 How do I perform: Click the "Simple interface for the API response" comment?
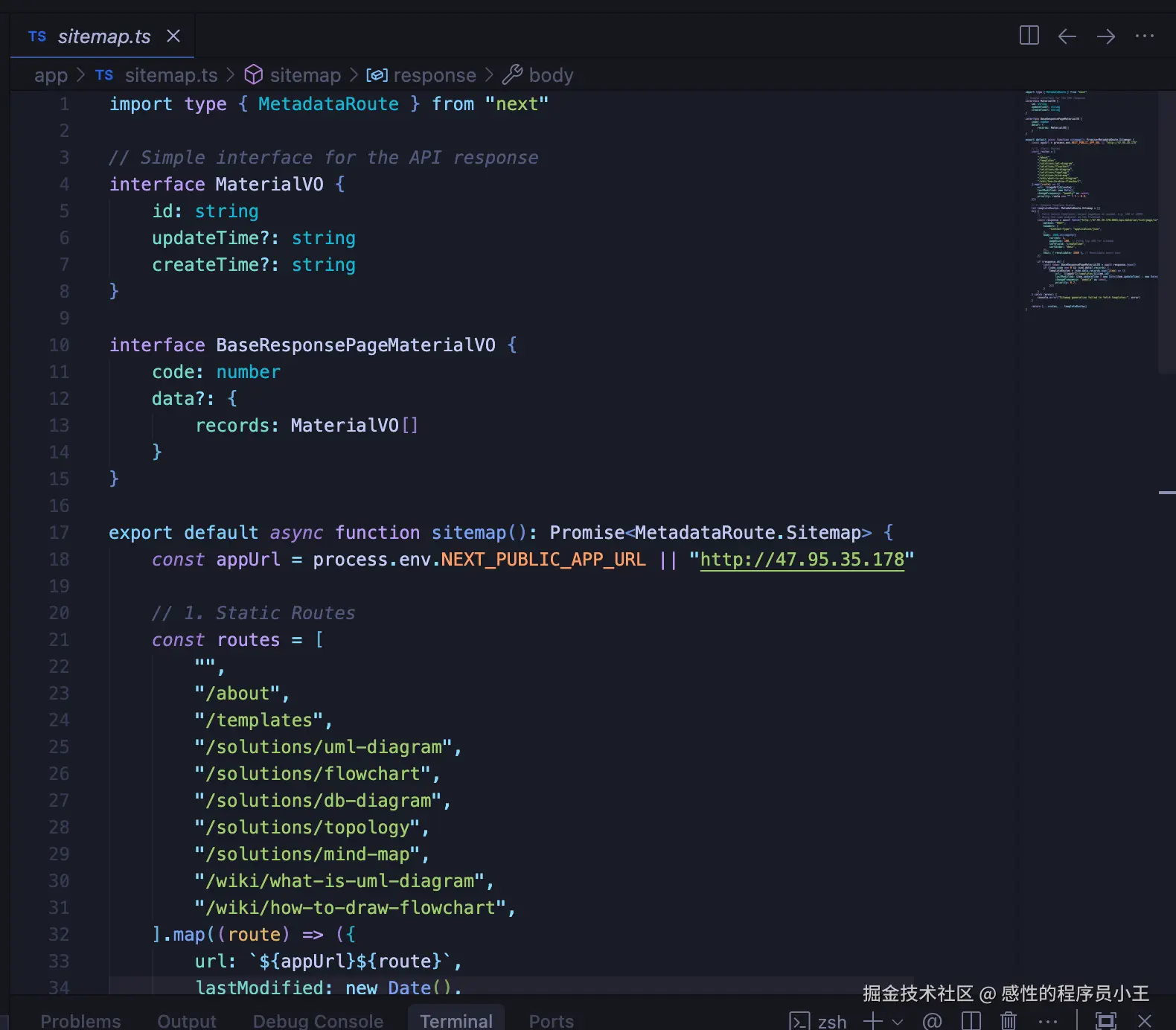323,158
